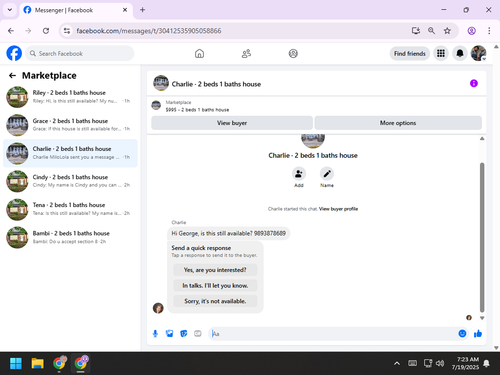
Task: Click the voice clip microphone icon
Action: coord(155,334)
